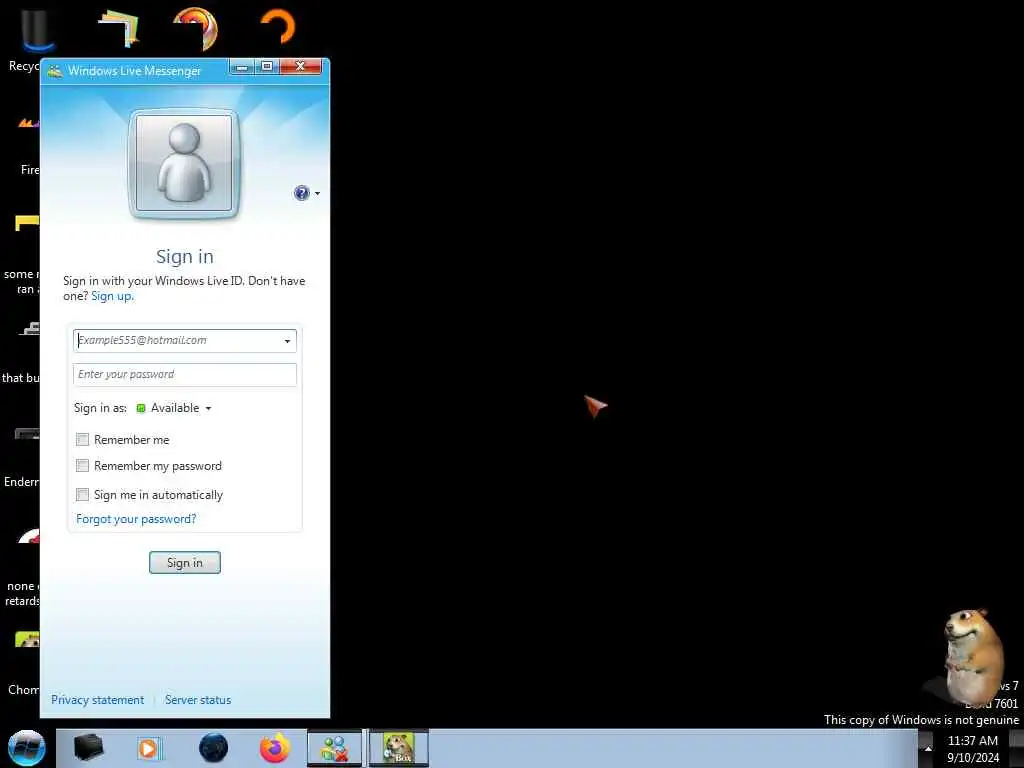Open the Windows Start orb
Image resolution: width=1024 pixels, height=768 pixels.
coord(27,748)
